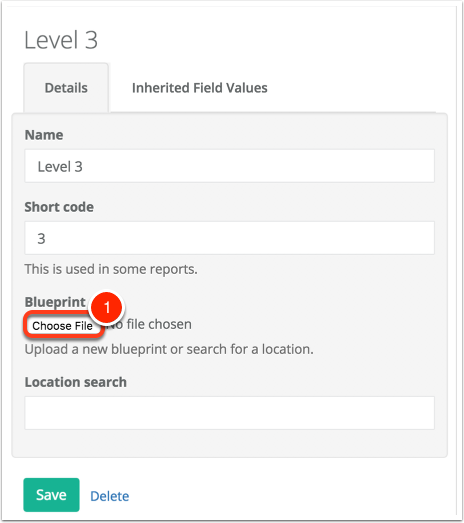Image resolution: width=464 pixels, height=523 pixels.
Task: Focus the Short code input field
Action: pos(229,238)
